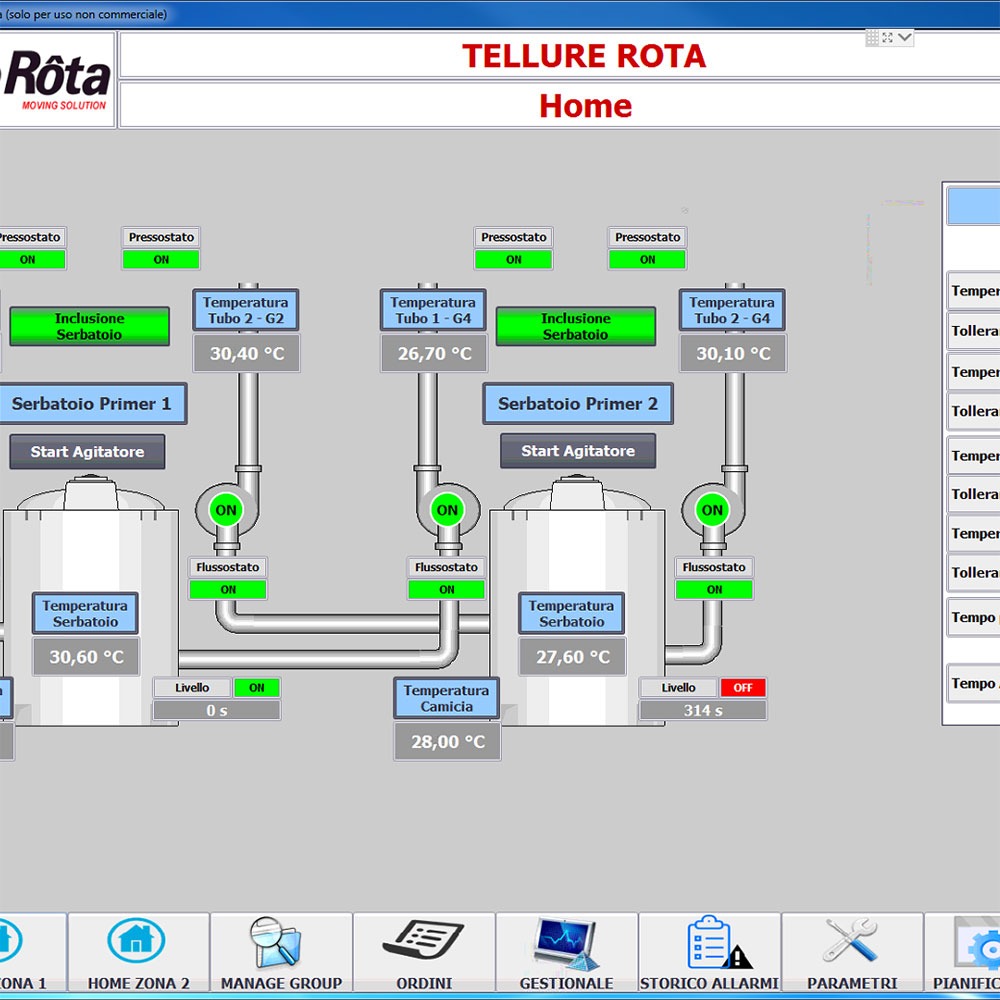Screen dimensions: 1000x1000
Task: Click the red Livello OFF indicator
Action: pyautogui.click(x=743, y=688)
